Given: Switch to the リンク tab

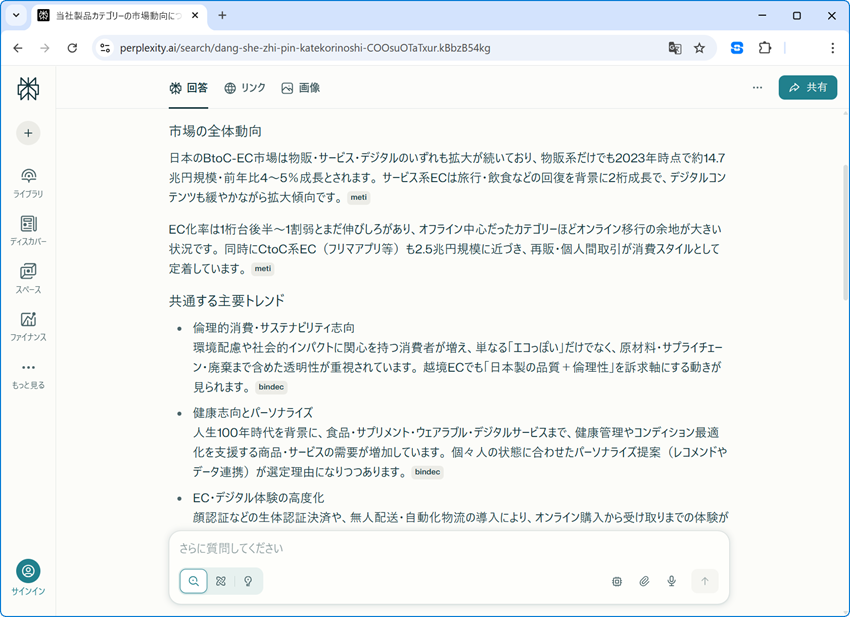Looking at the screenshot, I should (245, 88).
